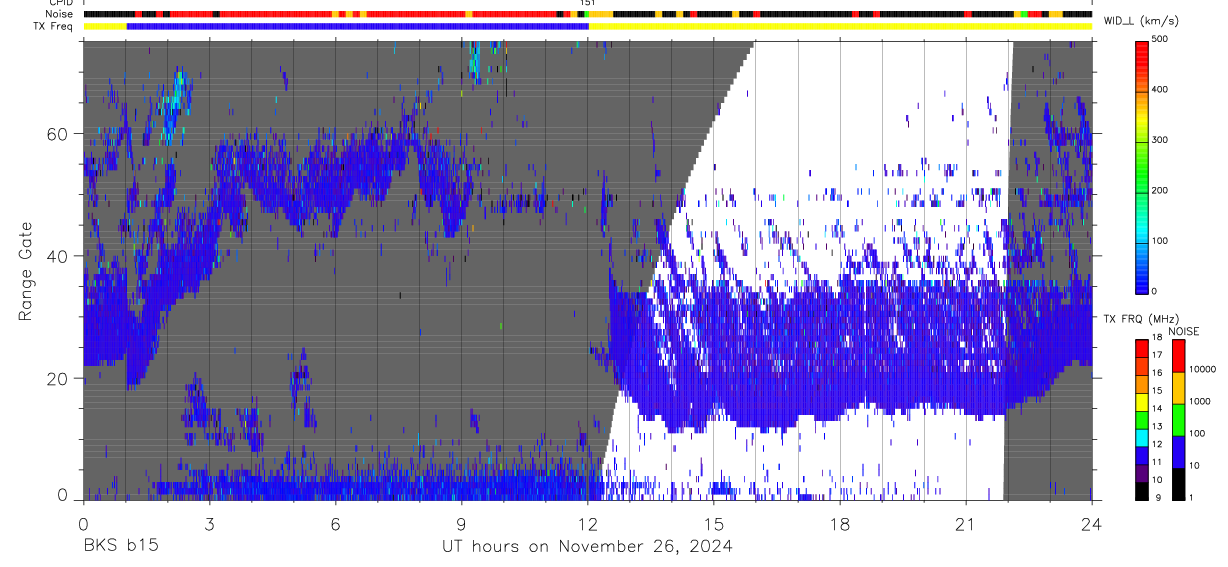Click the '6' tick on the UT hours axis
This screenshot has width=1228, height=567.
(335, 523)
